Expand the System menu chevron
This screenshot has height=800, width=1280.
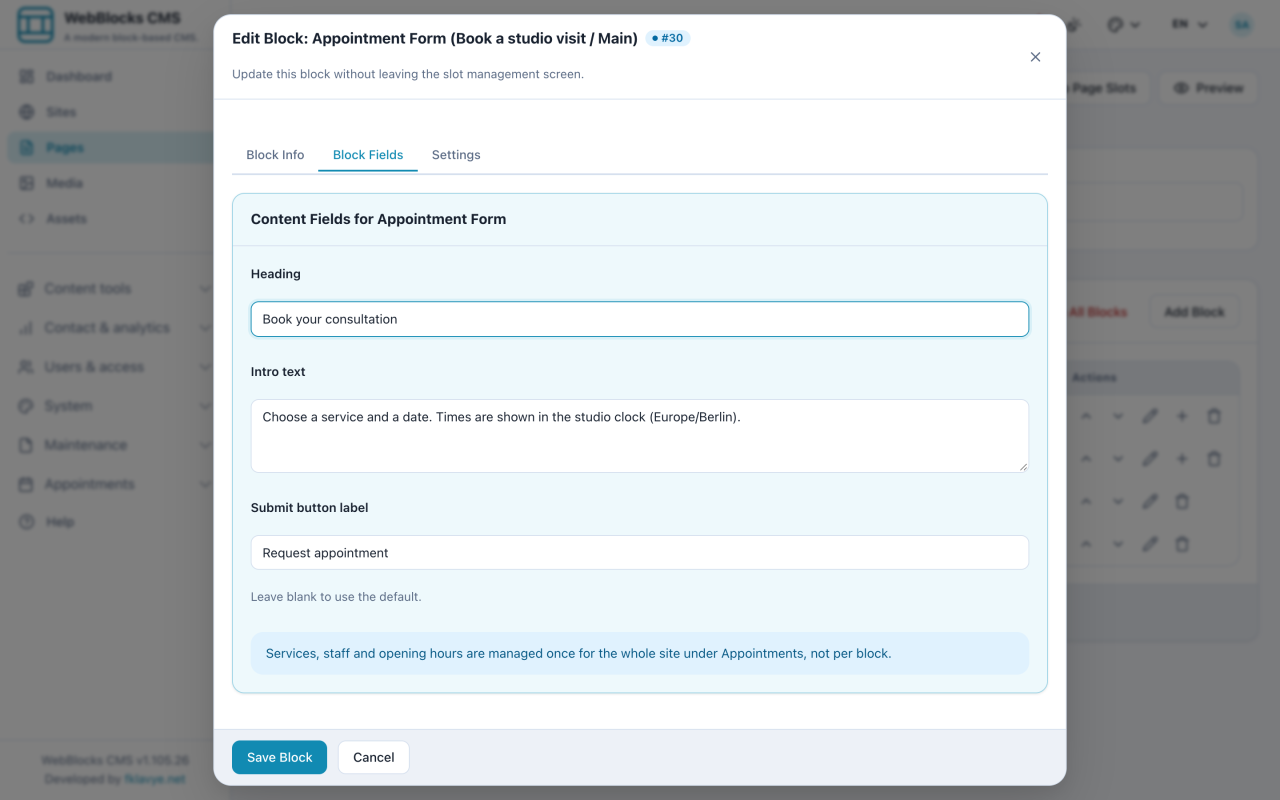click(x=205, y=406)
